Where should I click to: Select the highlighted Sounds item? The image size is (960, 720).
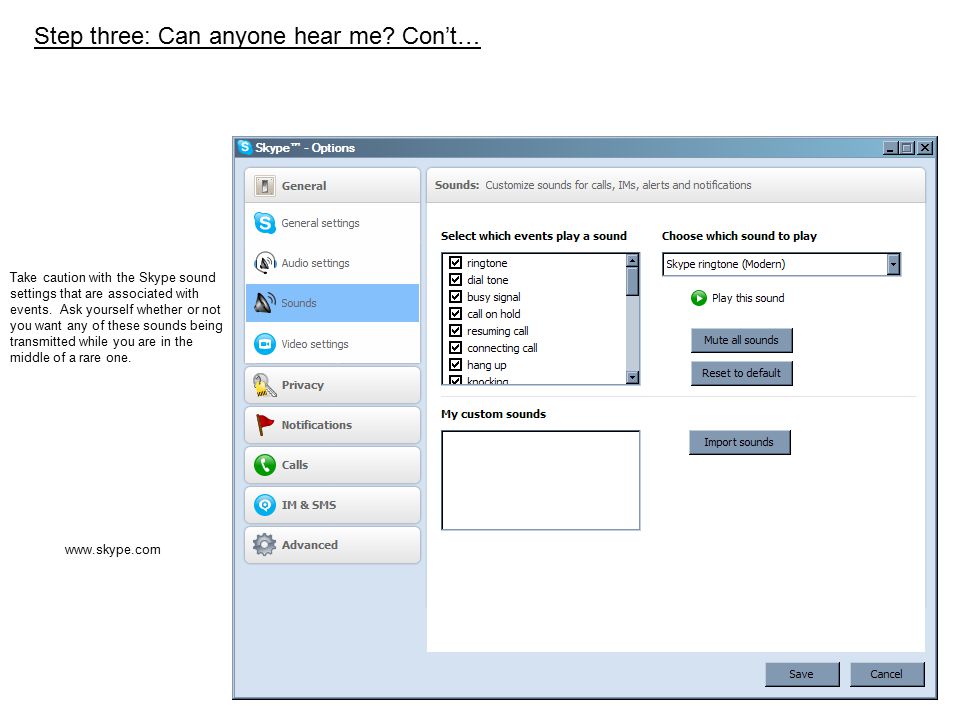332,303
